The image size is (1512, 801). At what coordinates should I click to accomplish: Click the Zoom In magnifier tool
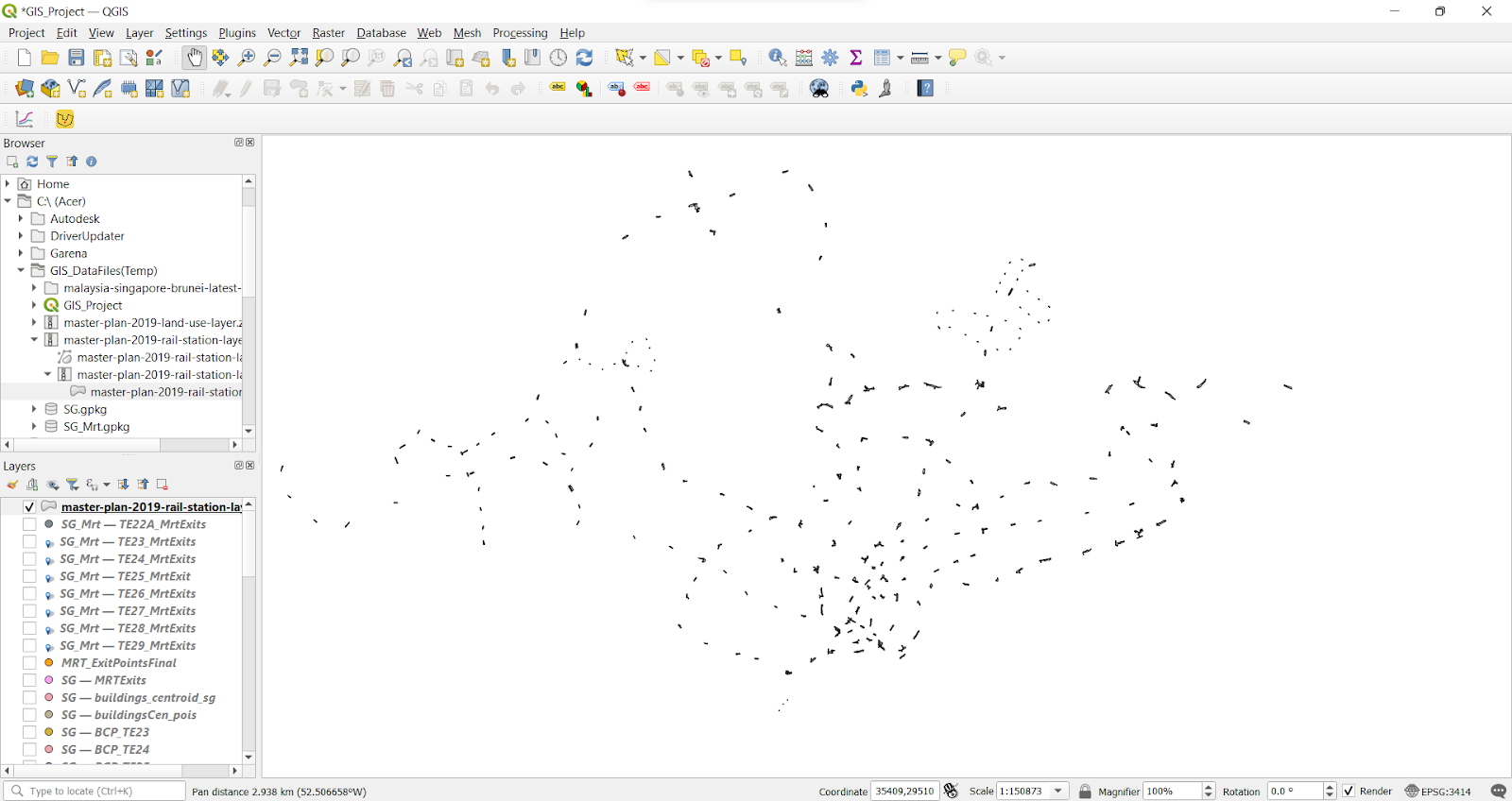point(247,59)
